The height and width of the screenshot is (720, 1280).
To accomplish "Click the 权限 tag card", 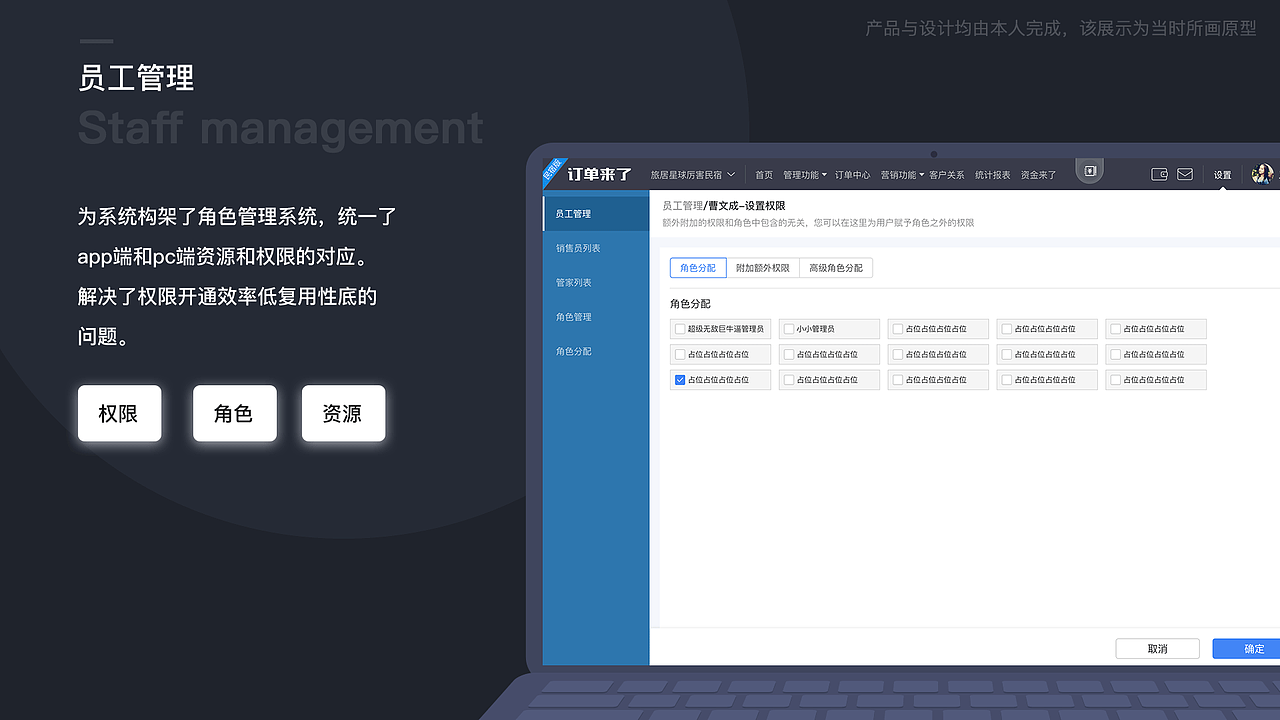I will coord(119,414).
